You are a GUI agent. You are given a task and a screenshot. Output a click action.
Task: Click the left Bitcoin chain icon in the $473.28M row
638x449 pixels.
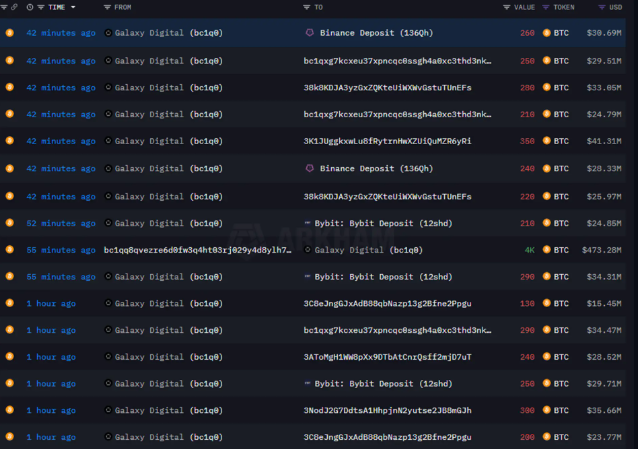pos(9,249)
